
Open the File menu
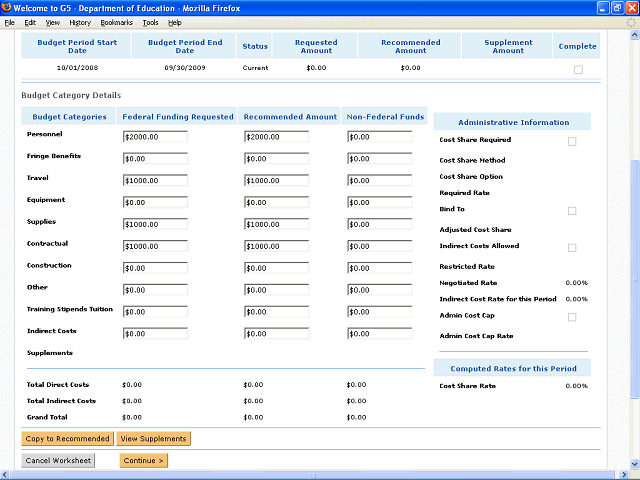click(10, 22)
